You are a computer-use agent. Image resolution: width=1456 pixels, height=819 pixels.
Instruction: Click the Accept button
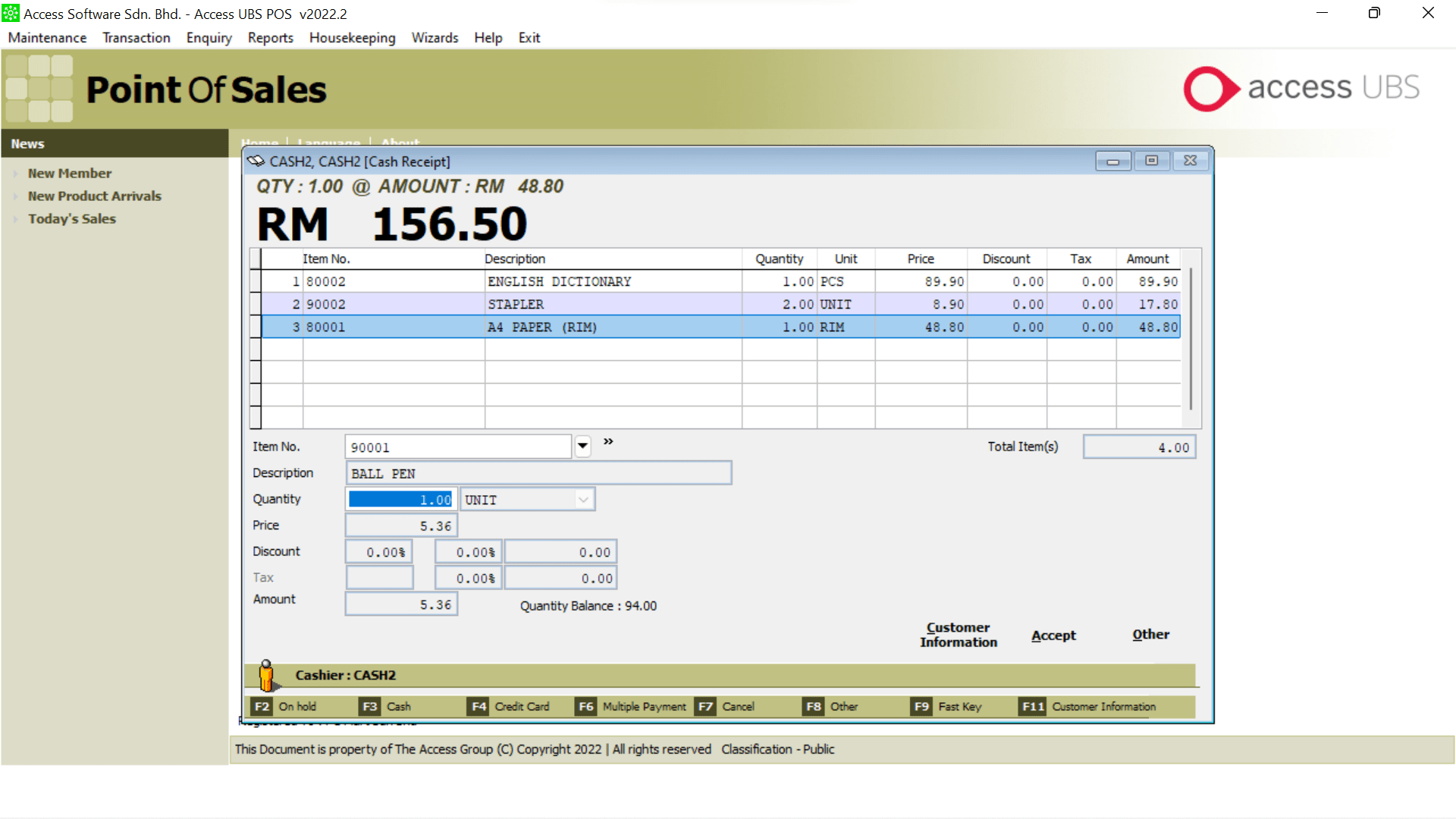tap(1053, 635)
